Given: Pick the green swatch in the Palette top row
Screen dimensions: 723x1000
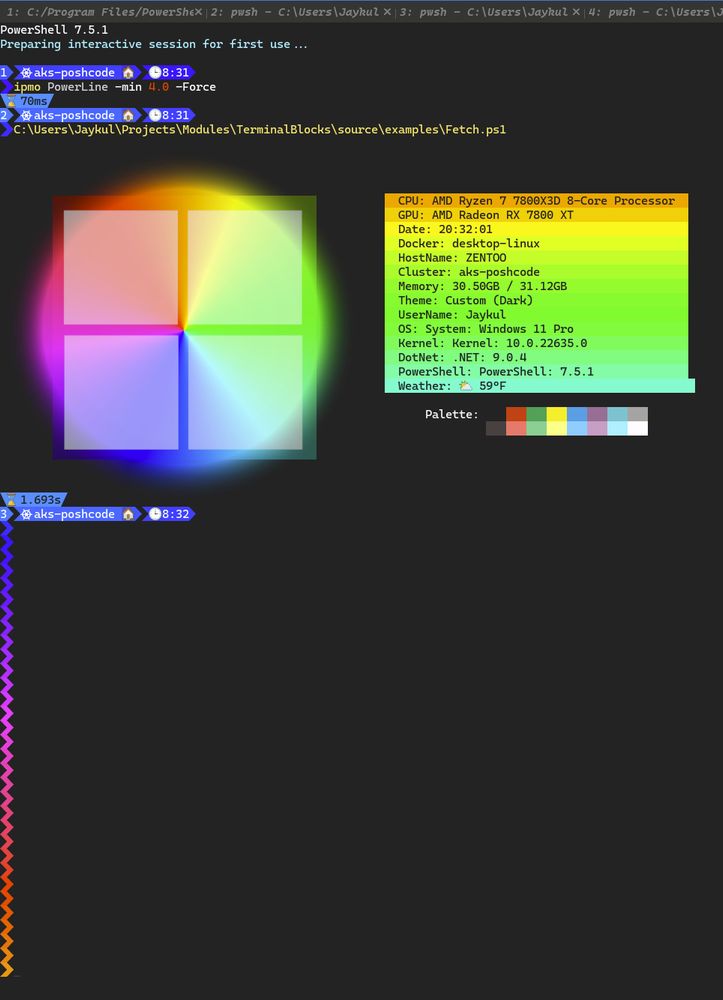Looking at the screenshot, I should (537, 414).
